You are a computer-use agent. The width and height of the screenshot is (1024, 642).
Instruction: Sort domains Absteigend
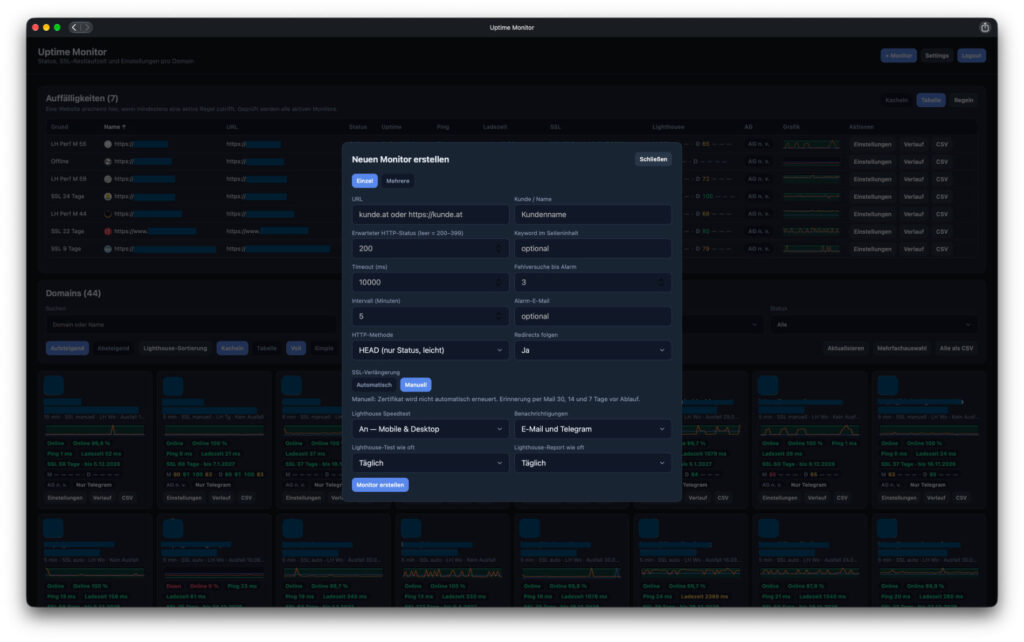[x=113, y=348]
